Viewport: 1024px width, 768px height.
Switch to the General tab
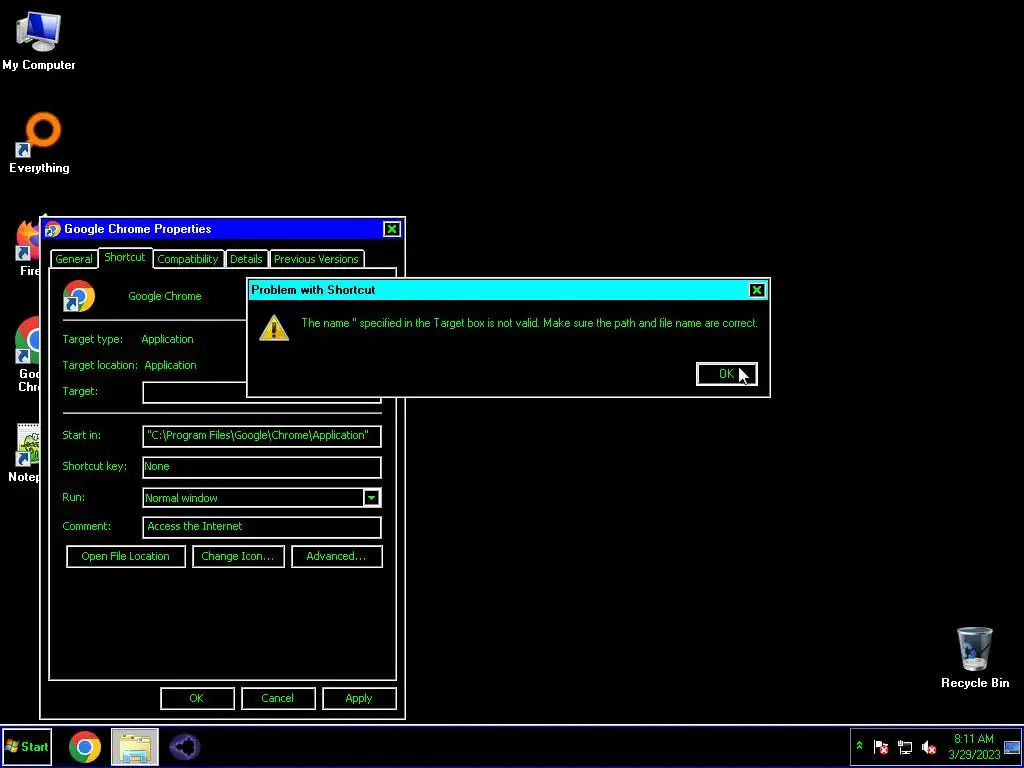pyautogui.click(x=74, y=259)
